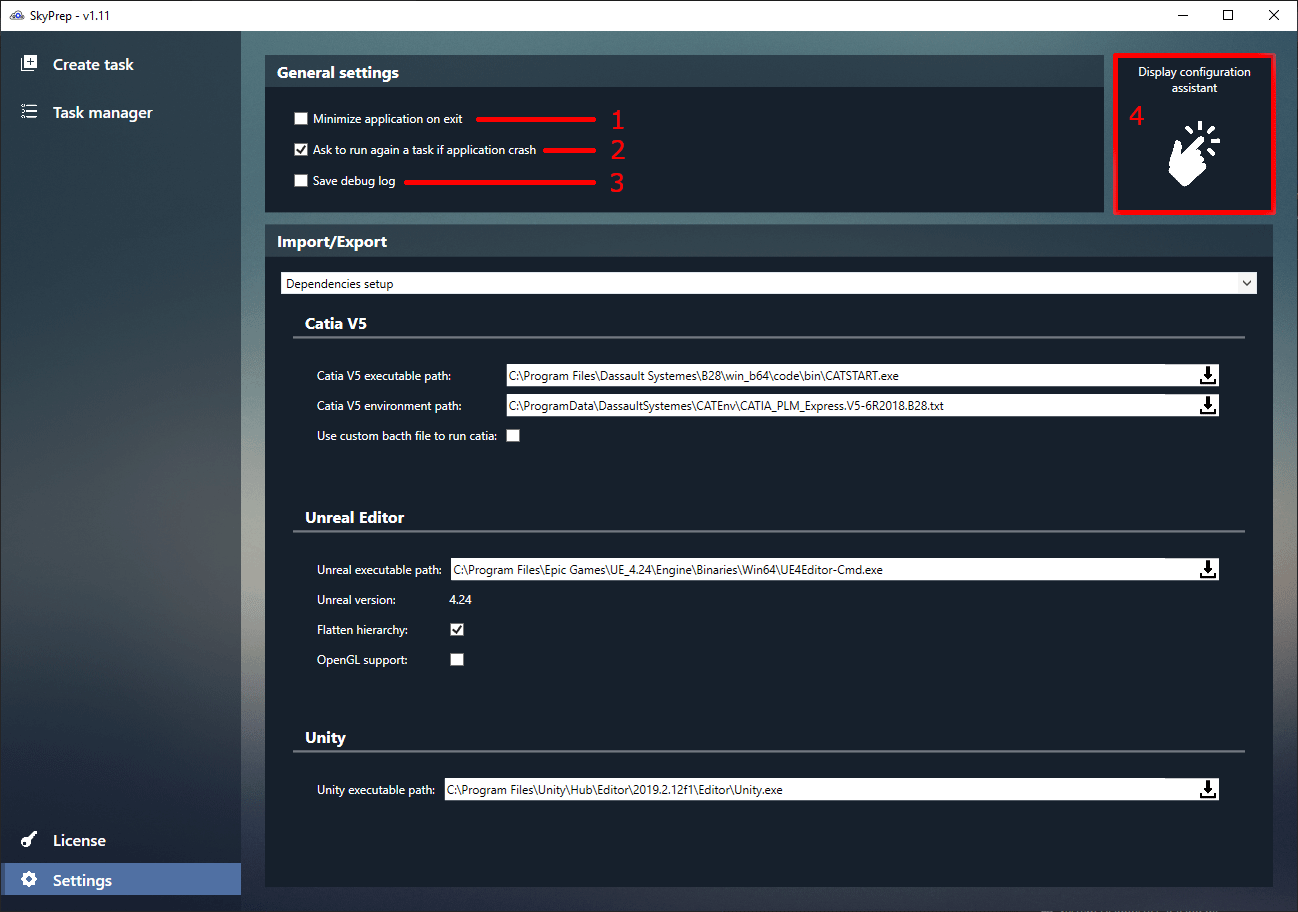Screen dimensions: 1298x912
Task: Go to the License page
Action: (x=120, y=840)
